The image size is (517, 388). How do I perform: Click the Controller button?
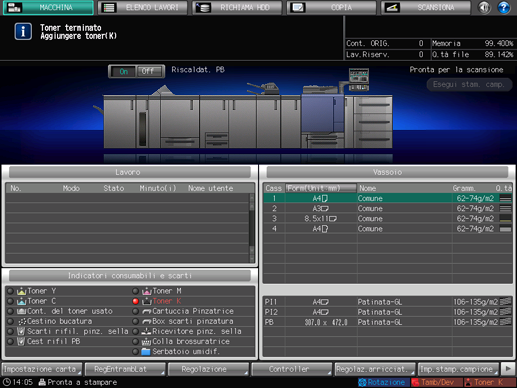coord(291,369)
